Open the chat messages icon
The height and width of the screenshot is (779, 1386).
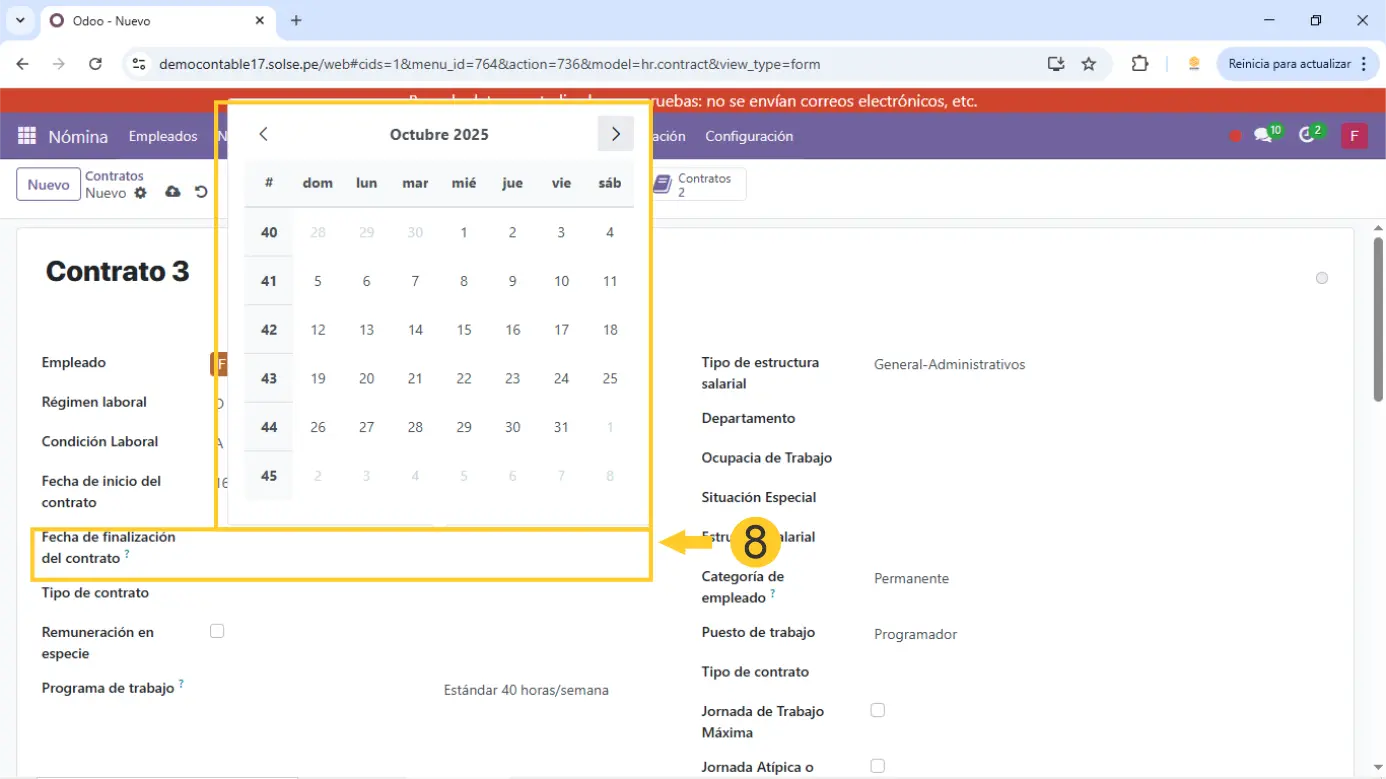(x=1263, y=136)
